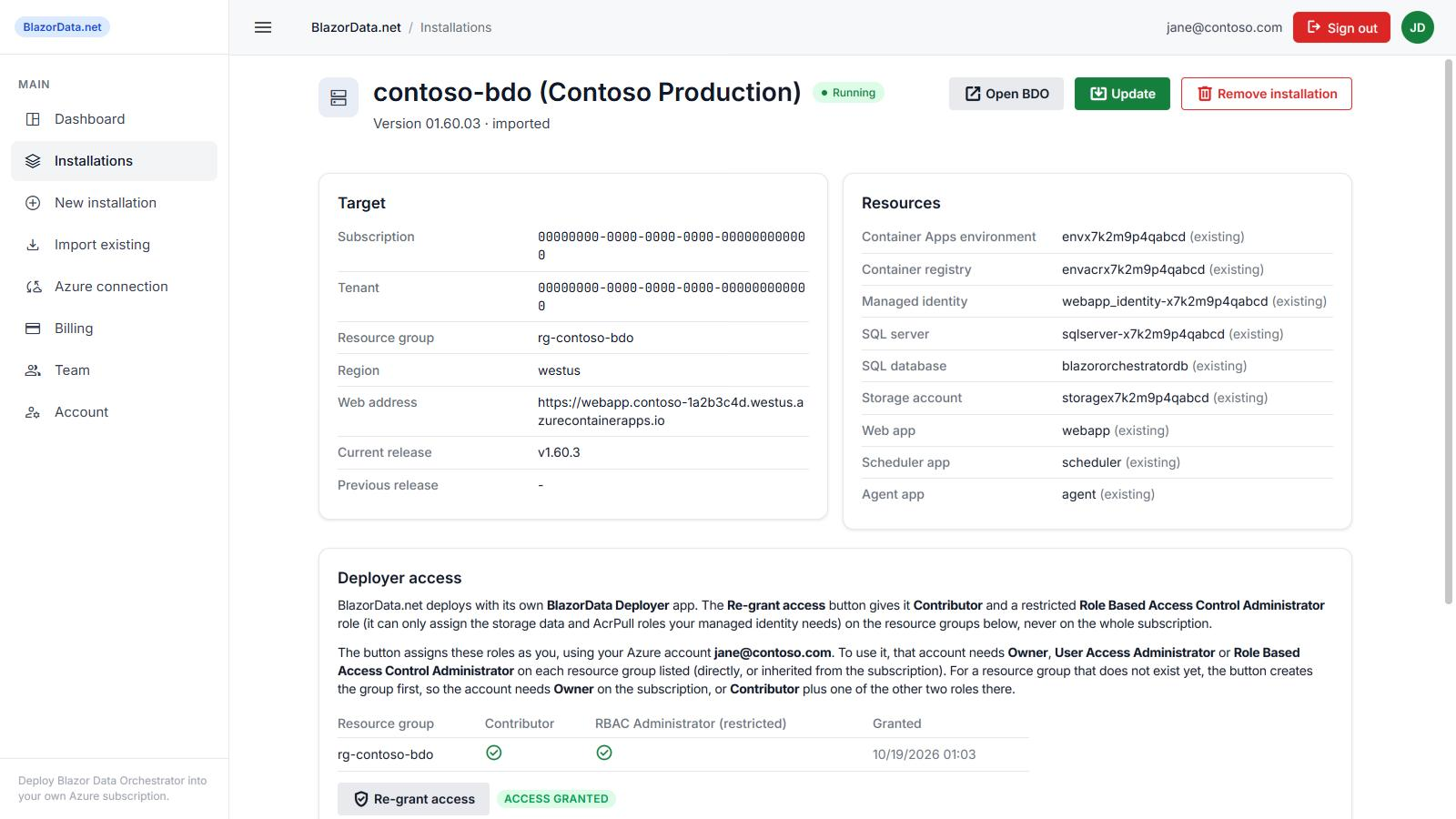Click the blazororchestratordb SQL database value

point(1125,366)
